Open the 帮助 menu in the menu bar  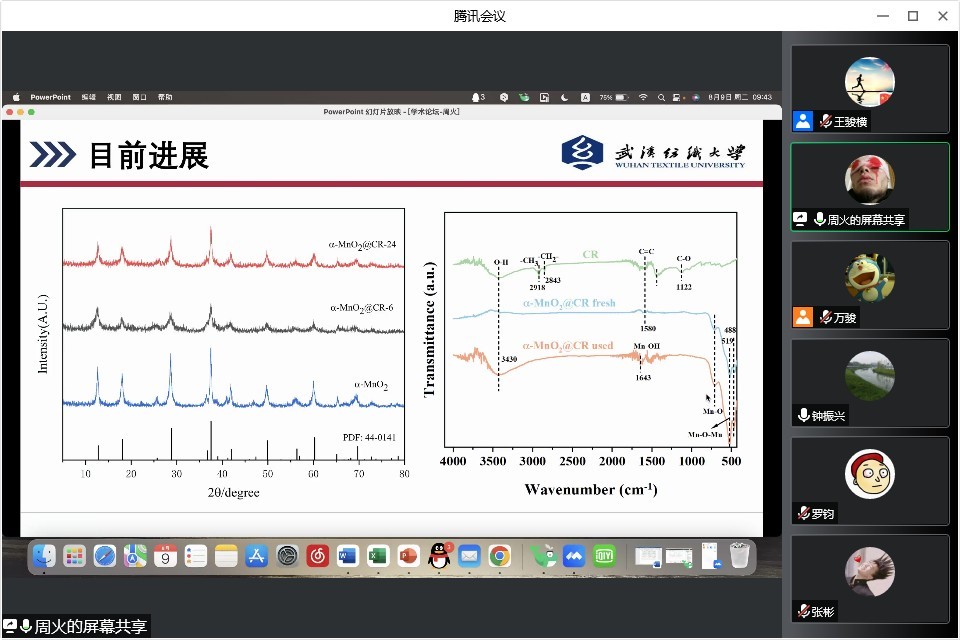point(165,97)
